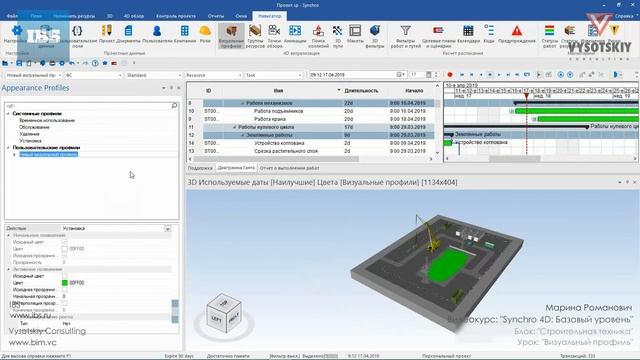This screenshot has width=640, height=360.
Task: Collapse the Системные профили tree node
Action: point(8,113)
